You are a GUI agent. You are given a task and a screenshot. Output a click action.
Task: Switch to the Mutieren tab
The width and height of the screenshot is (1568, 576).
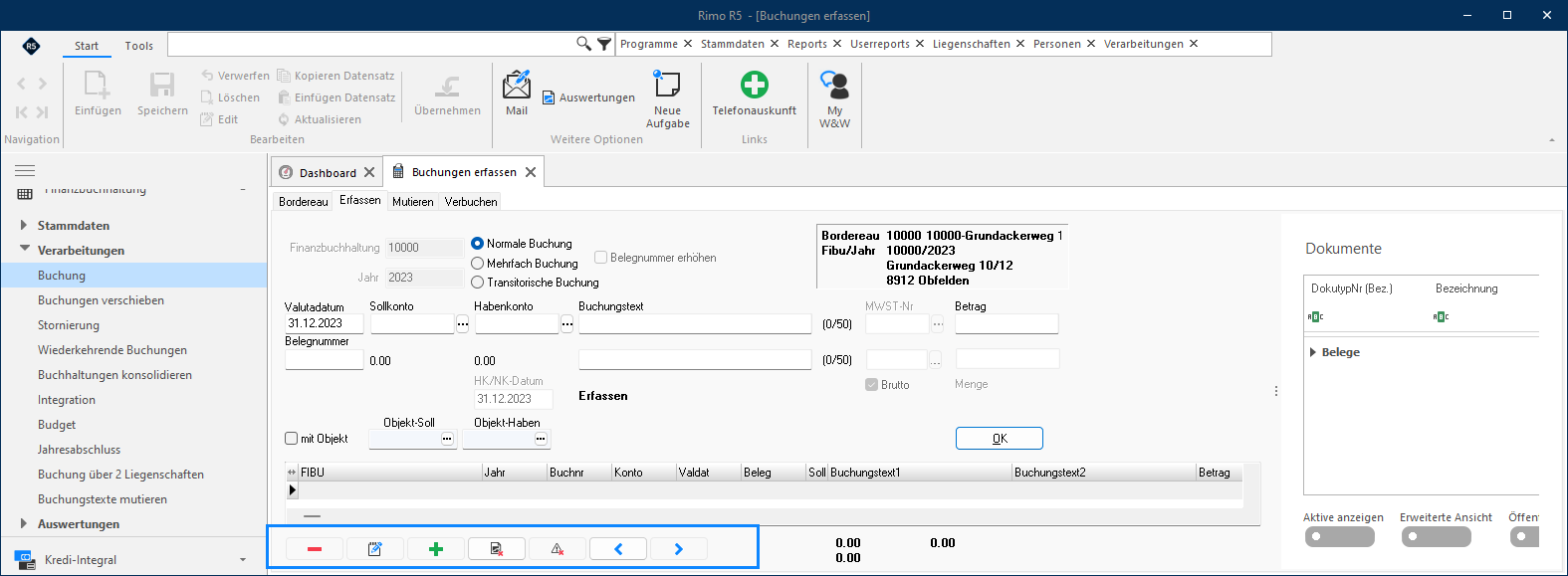tap(412, 201)
